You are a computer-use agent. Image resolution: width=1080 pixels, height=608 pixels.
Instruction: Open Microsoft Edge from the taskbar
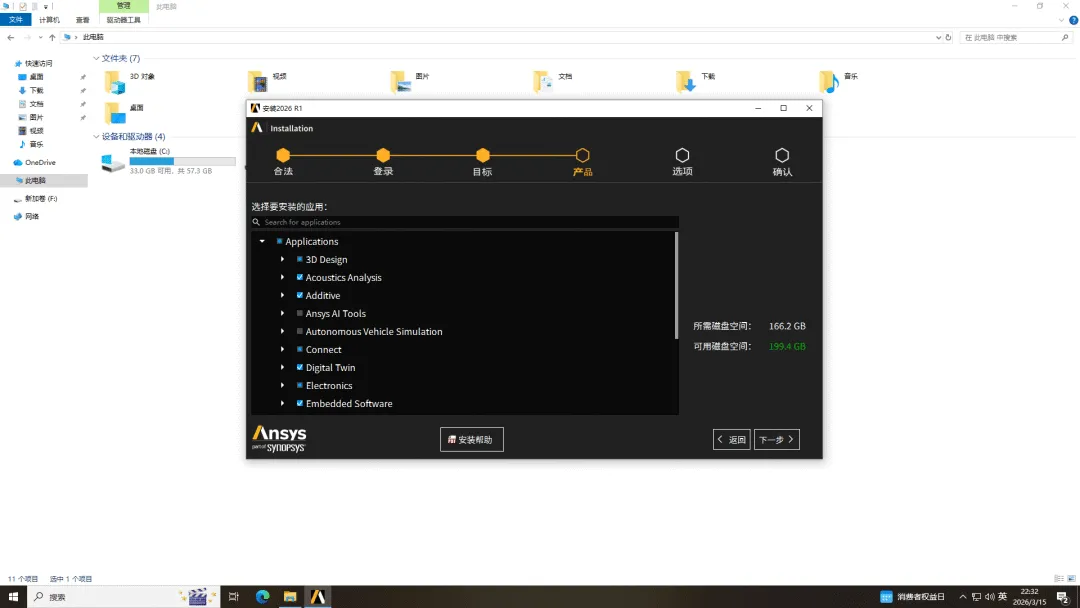262,596
